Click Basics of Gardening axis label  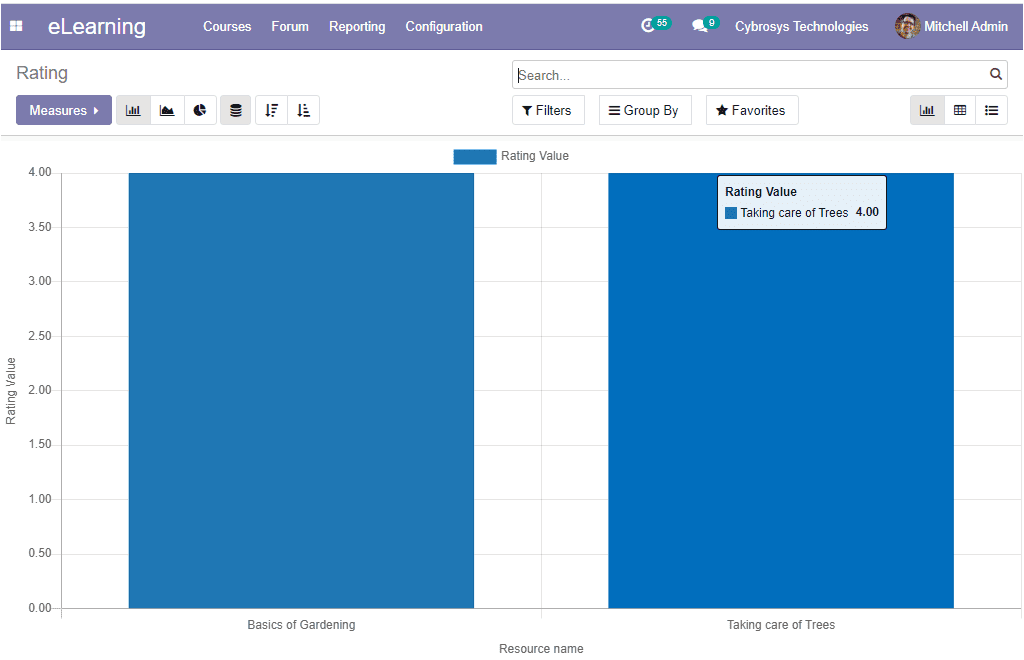click(301, 625)
